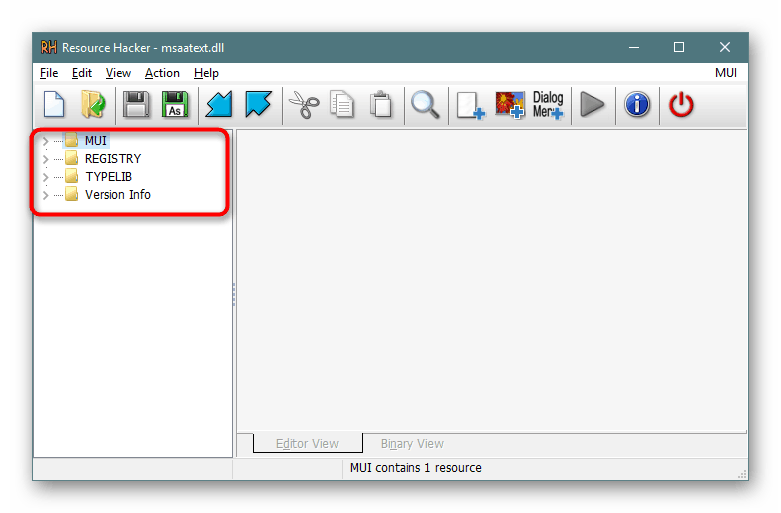
Task: Click the resize grip in status bar corner
Action: [x=742, y=474]
